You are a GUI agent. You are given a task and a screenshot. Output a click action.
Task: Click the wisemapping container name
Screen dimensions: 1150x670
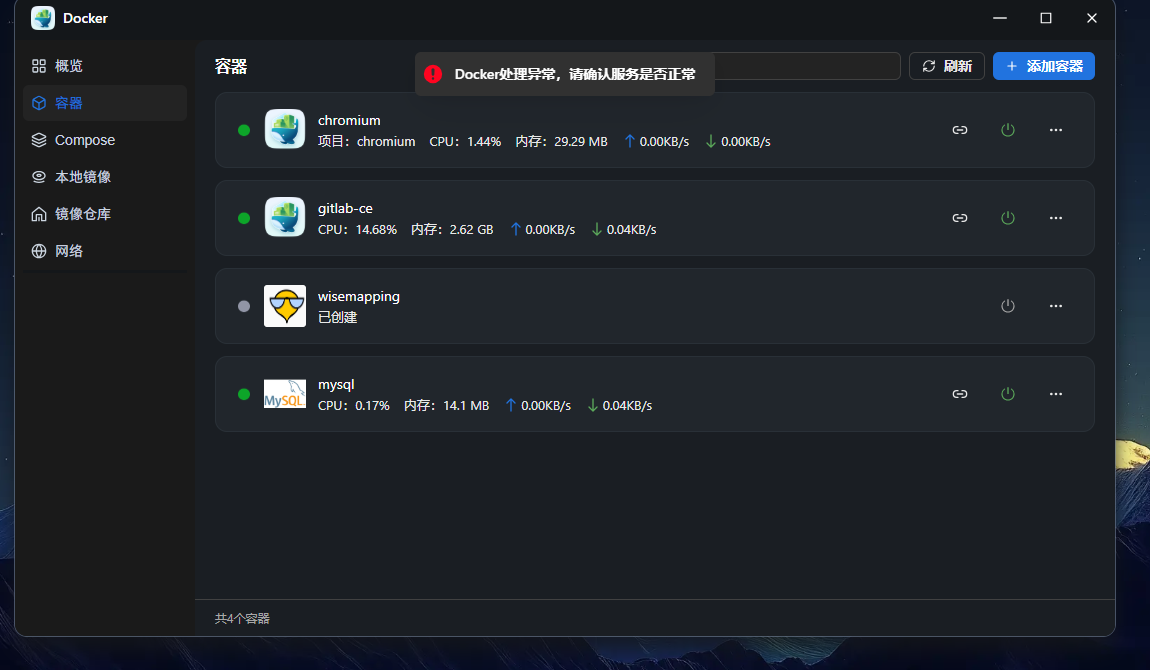coord(359,296)
